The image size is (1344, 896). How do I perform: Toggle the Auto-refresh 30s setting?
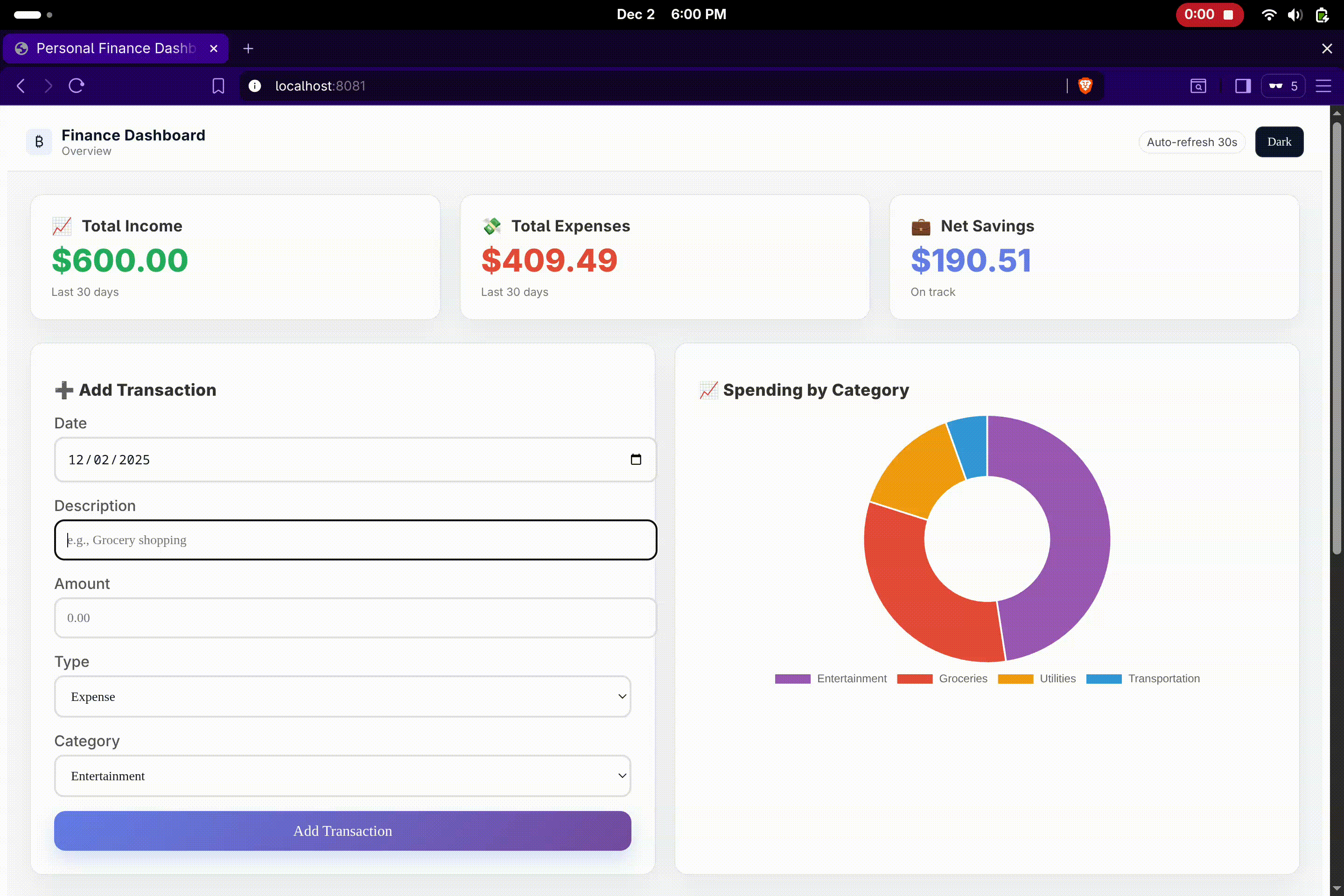pos(1191,142)
